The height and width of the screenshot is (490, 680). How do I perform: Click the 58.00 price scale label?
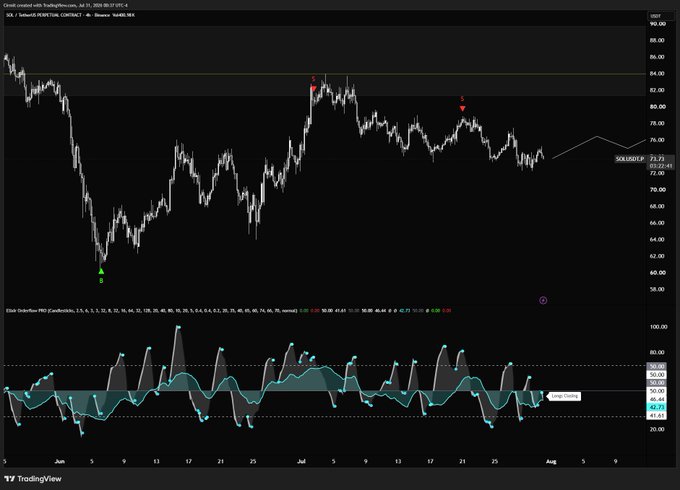tap(657, 289)
